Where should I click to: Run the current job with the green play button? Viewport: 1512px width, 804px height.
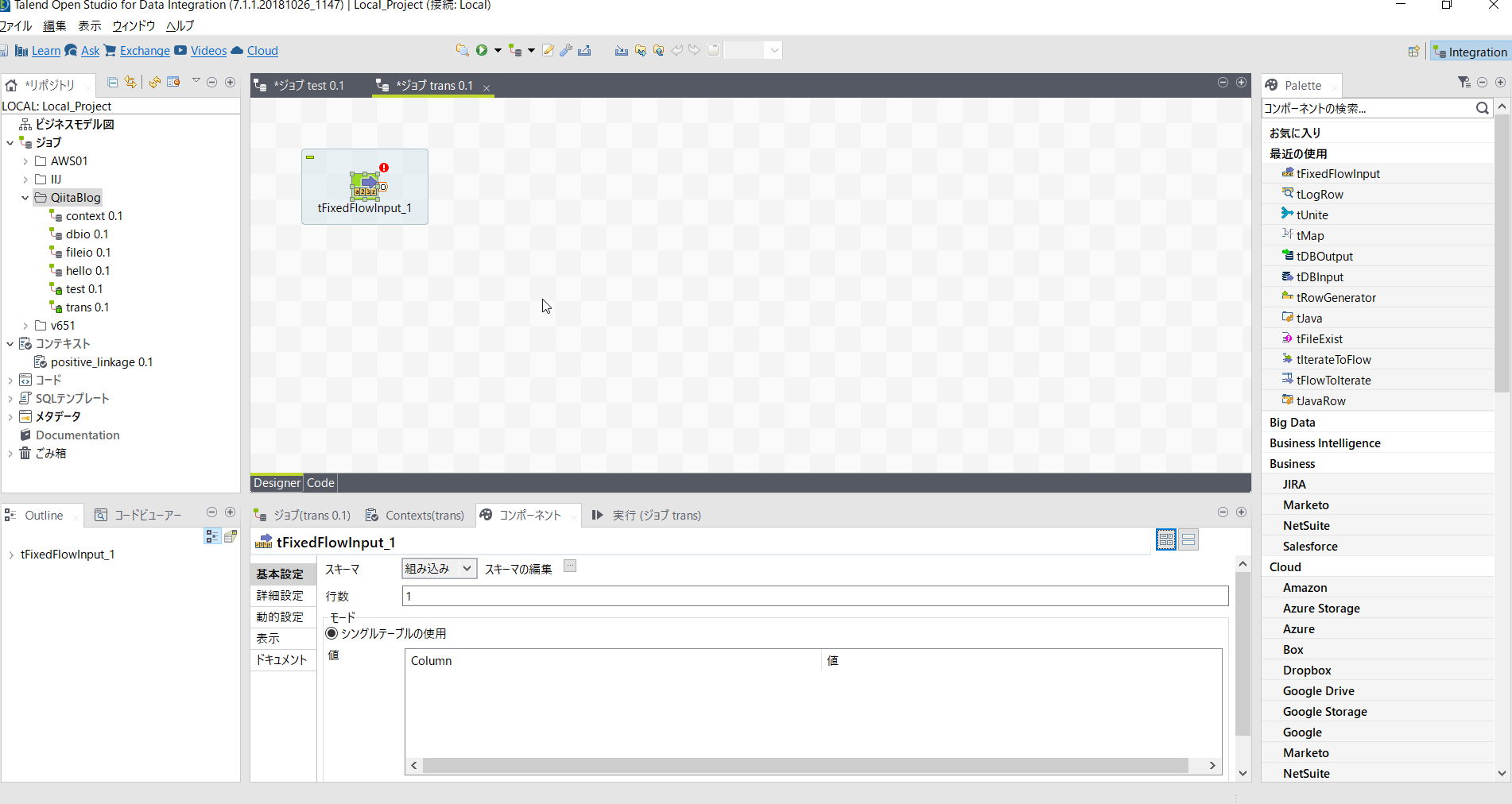click(x=482, y=49)
